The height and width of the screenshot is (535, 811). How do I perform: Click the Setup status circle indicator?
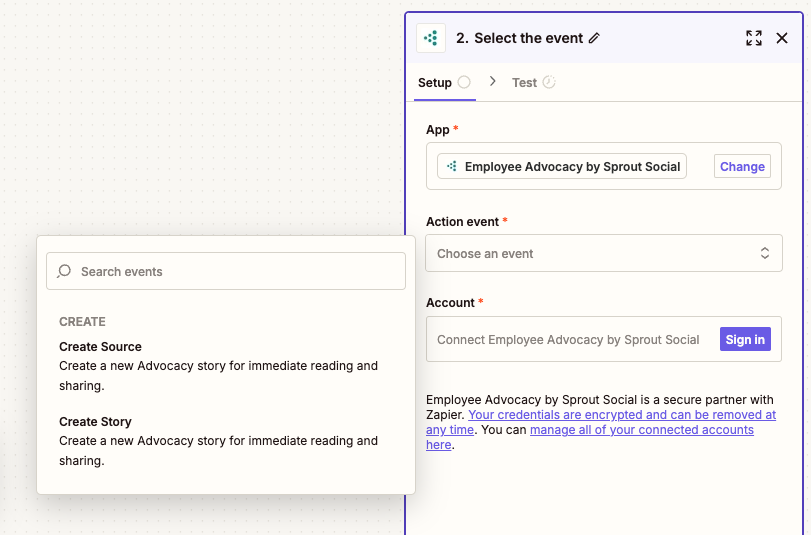[464, 82]
